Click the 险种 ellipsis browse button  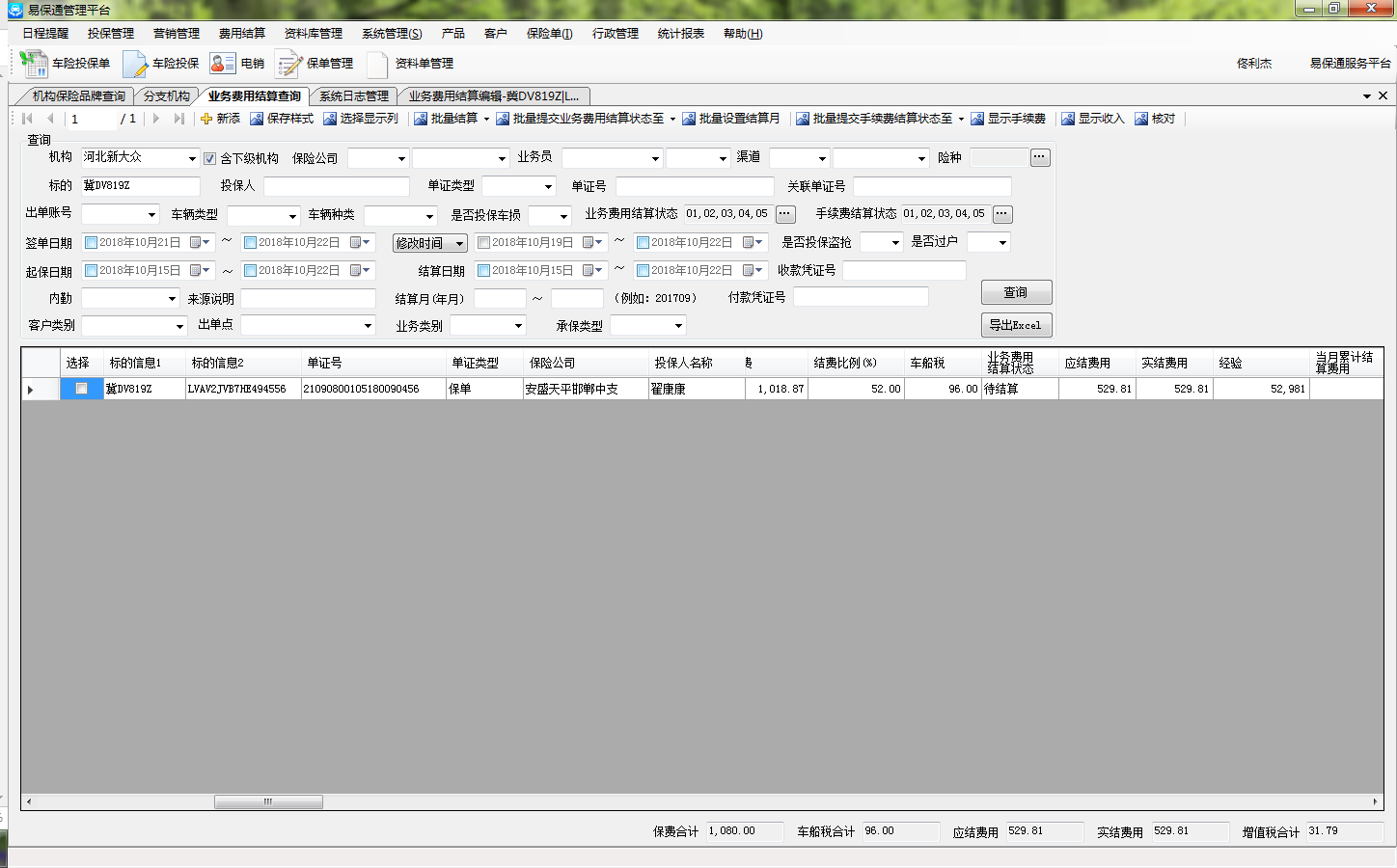click(x=1040, y=157)
